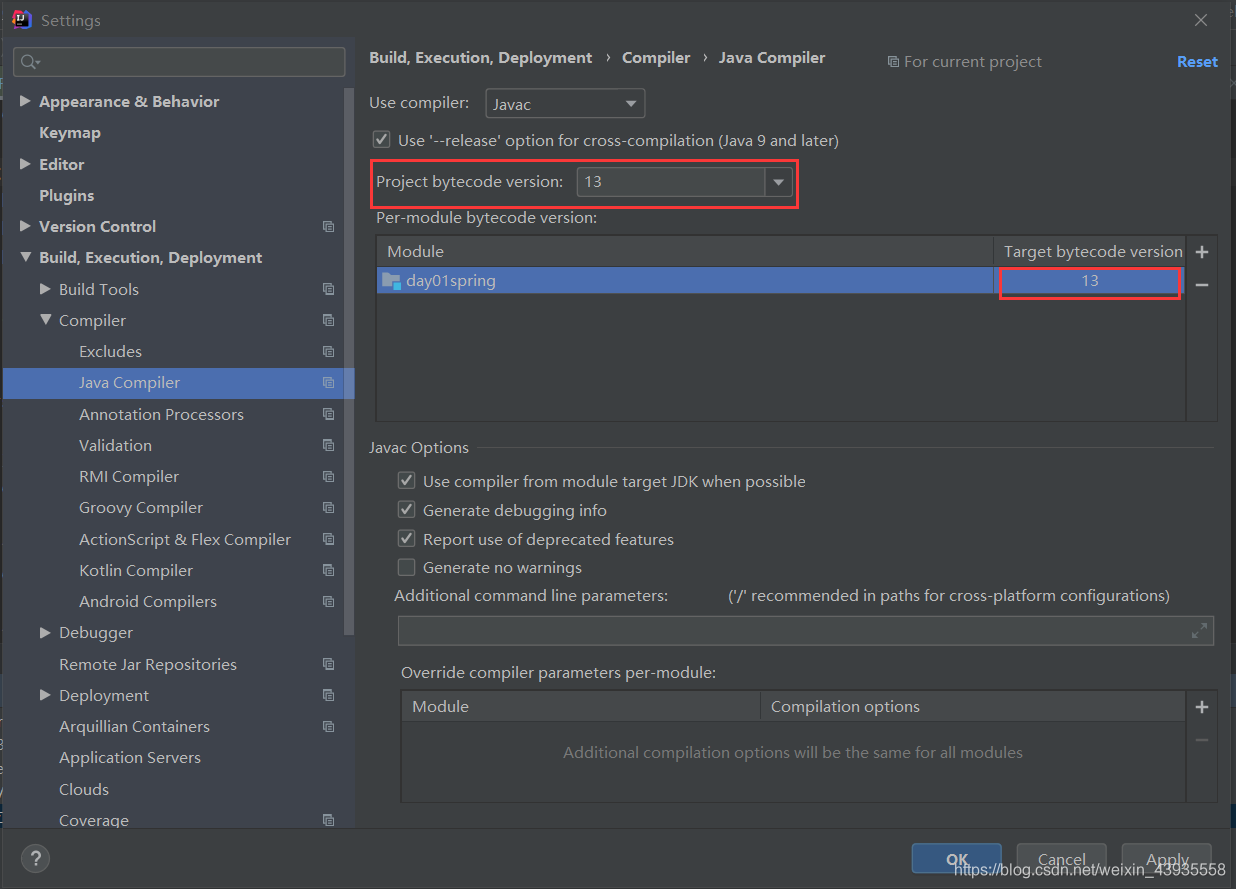Expand the Build Tools node
Screen dimensions: 1236x889
click(x=45, y=289)
